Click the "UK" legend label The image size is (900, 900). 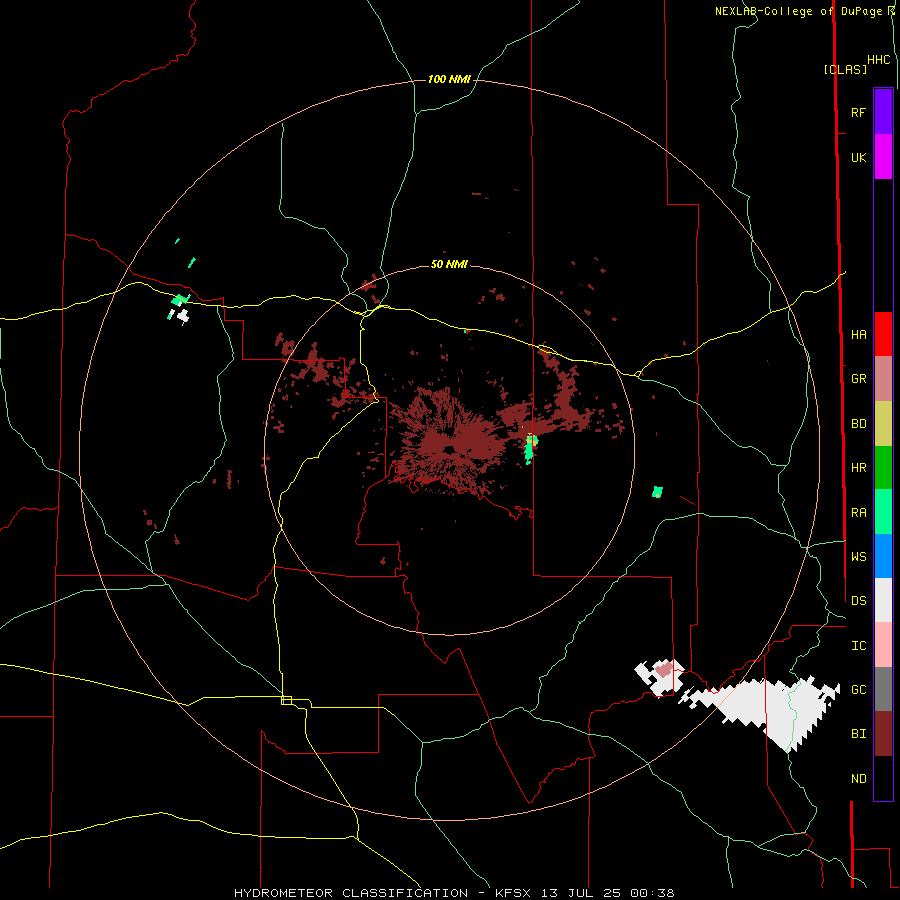858,157
